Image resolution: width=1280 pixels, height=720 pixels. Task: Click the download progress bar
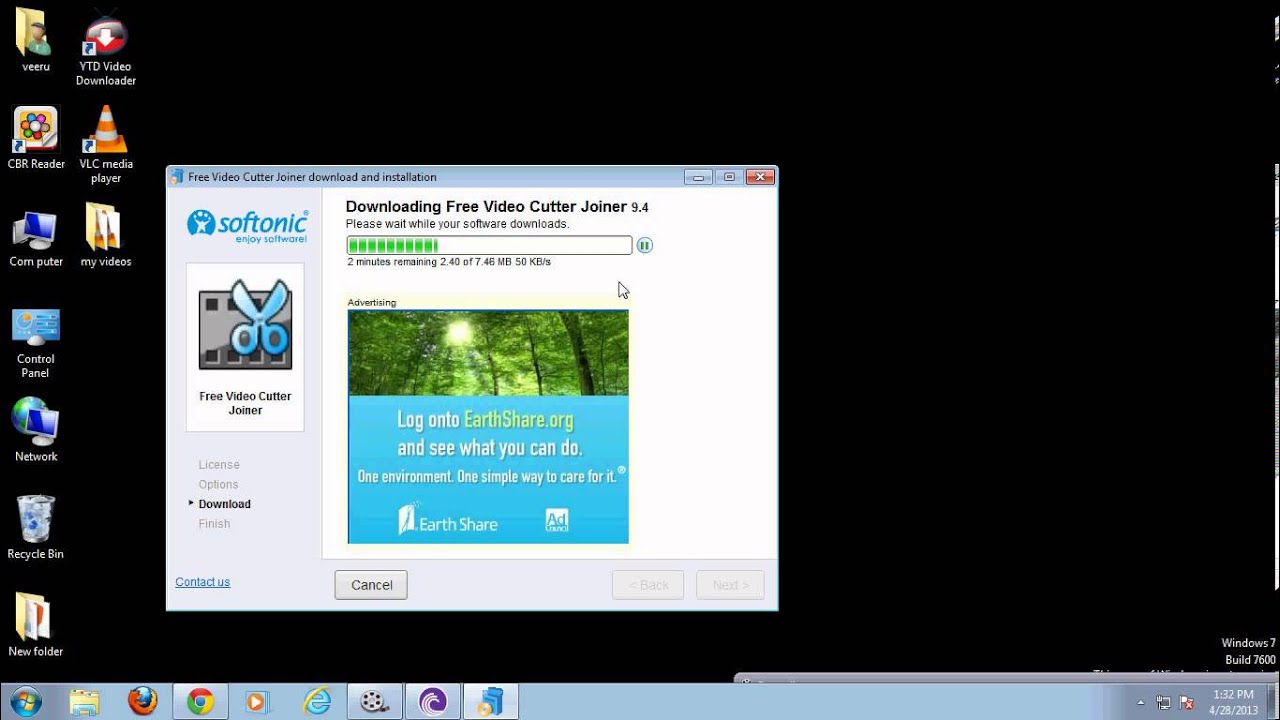489,245
